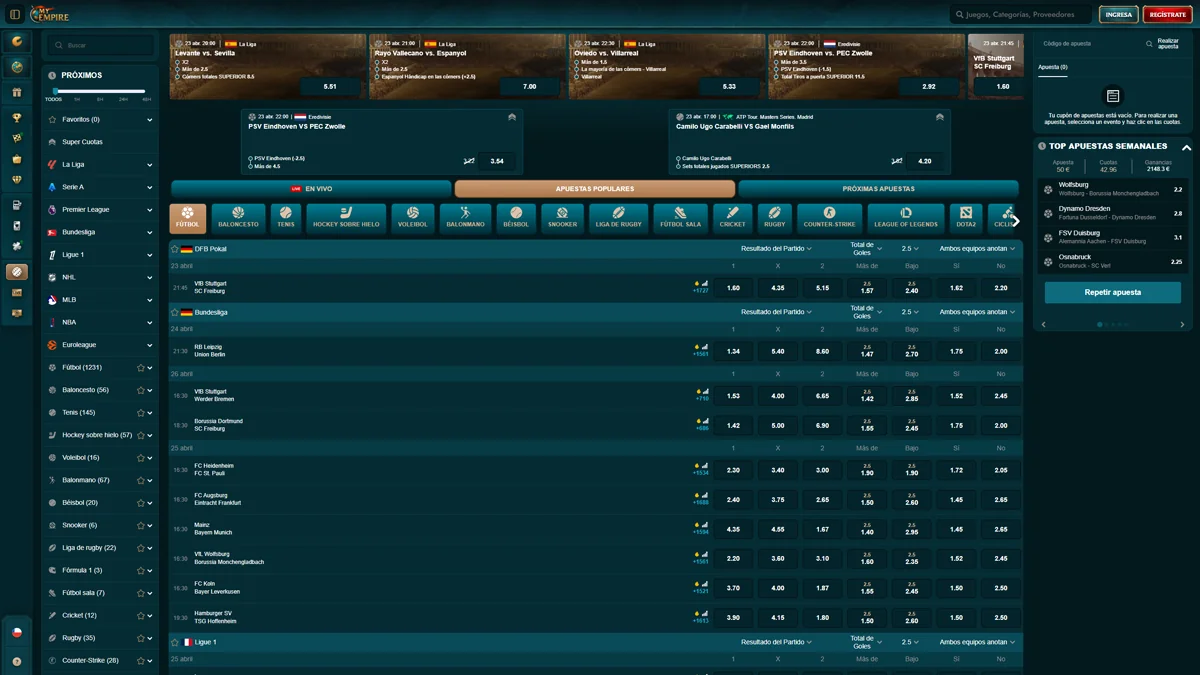Favorite the DFB Pokal league star
This screenshot has height=675, width=1200.
click(175, 248)
